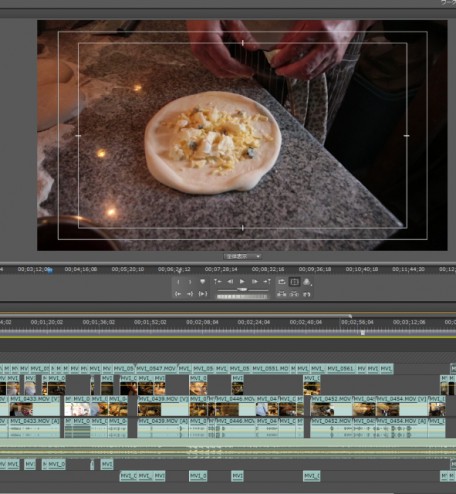The width and height of the screenshot is (456, 494).
Task: Select MVI_0433.MOV [A] audio clip
Action: click(34, 428)
